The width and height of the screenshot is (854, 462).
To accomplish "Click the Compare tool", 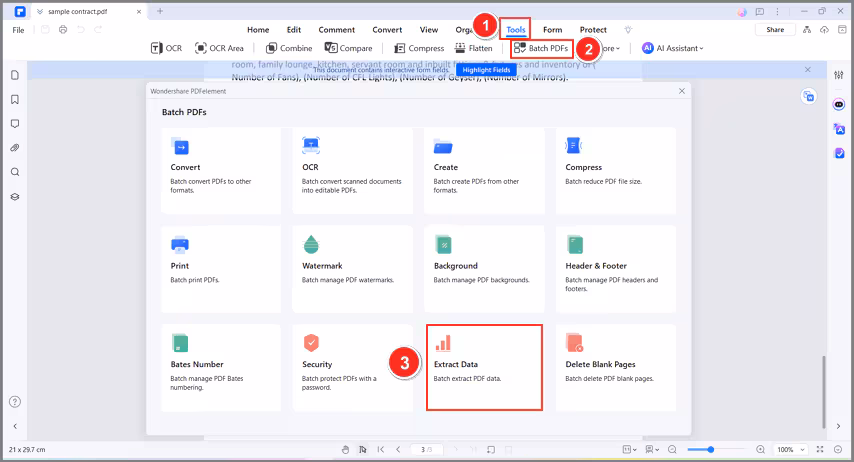I will pyautogui.click(x=349, y=48).
